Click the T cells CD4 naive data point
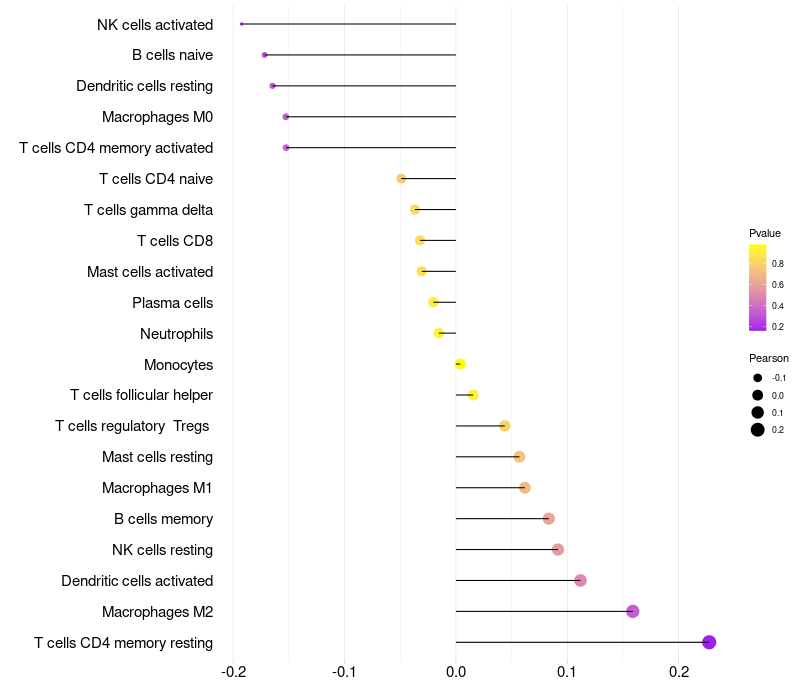Viewport: 800px width, 700px height. tap(401, 178)
